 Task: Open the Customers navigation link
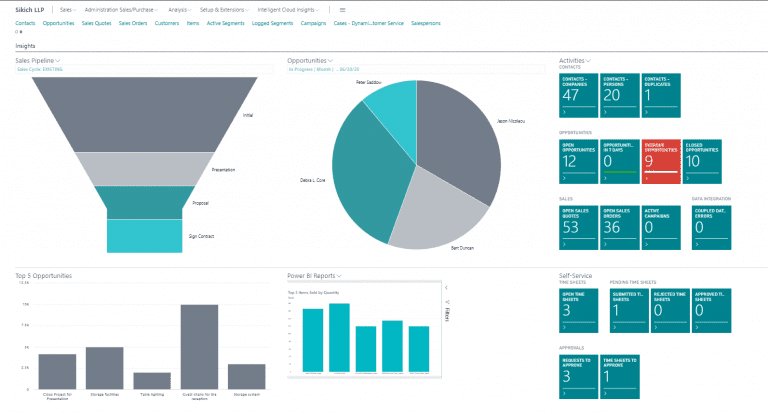point(167,22)
